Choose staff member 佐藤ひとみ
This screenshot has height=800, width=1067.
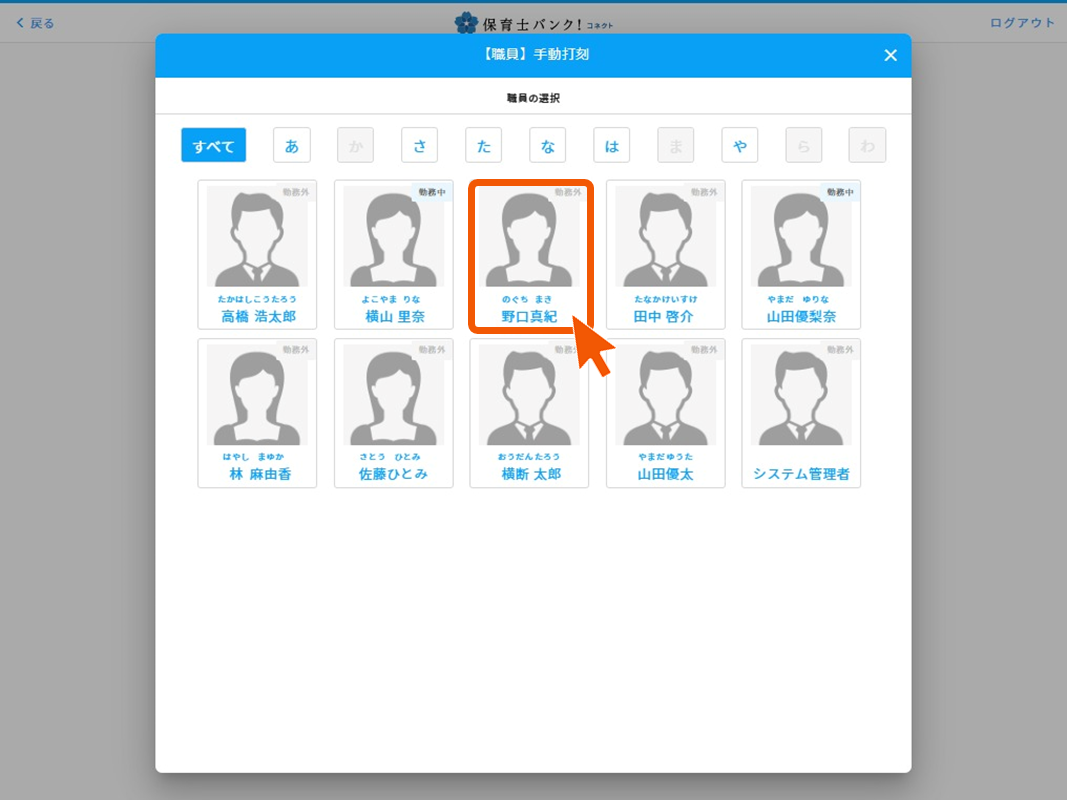click(x=393, y=412)
